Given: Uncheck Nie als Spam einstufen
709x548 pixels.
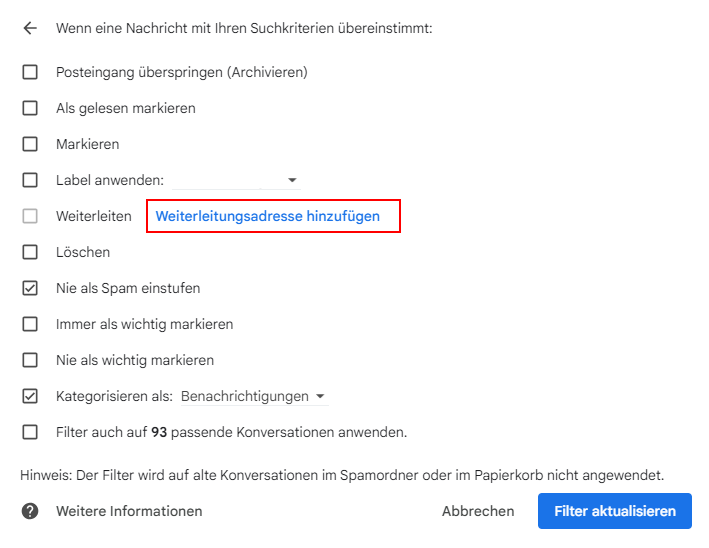Looking at the screenshot, I should (30, 288).
